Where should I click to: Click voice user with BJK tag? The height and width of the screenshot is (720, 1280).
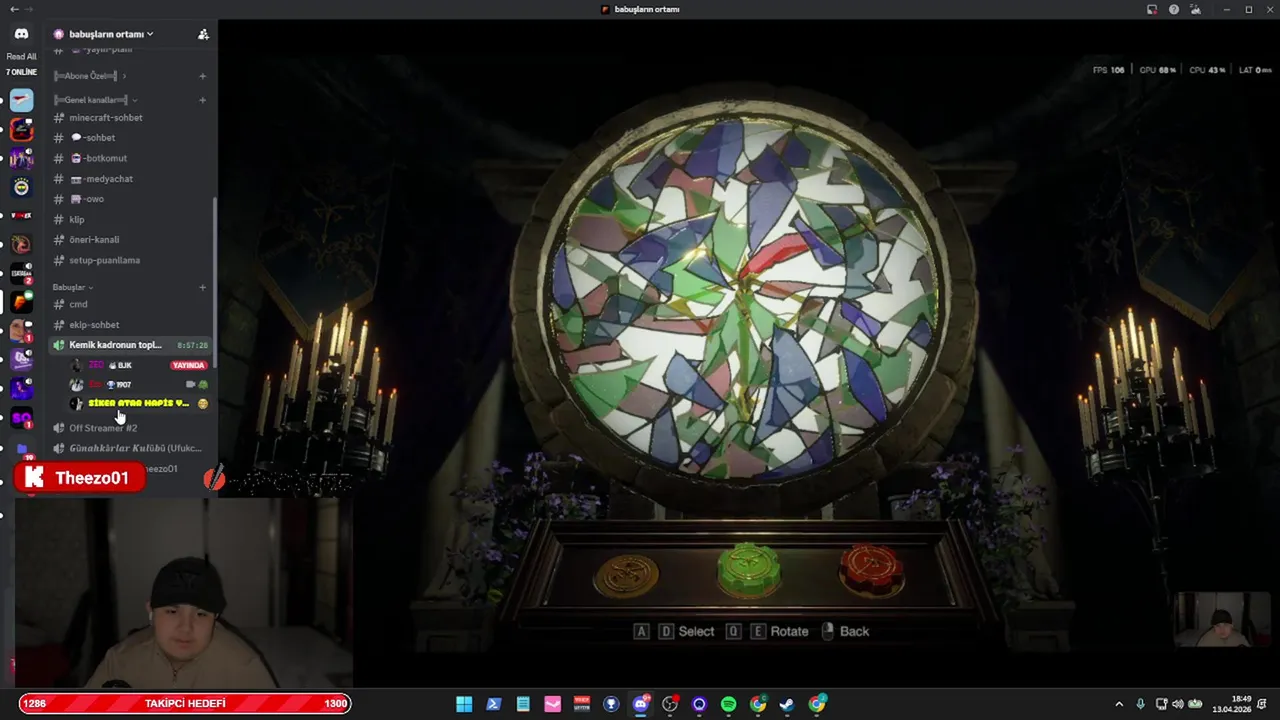[137, 365]
